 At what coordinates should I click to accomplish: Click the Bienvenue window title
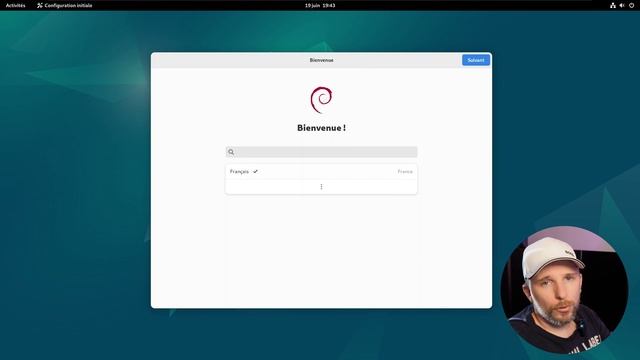[x=321, y=60]
